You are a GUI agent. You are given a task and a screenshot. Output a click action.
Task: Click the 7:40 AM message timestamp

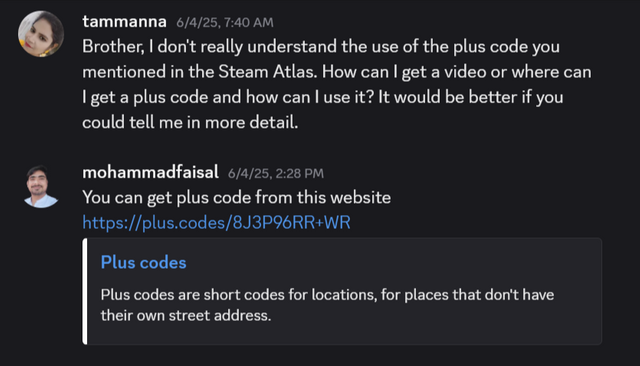pyautogui.click(x=225, y=22)
